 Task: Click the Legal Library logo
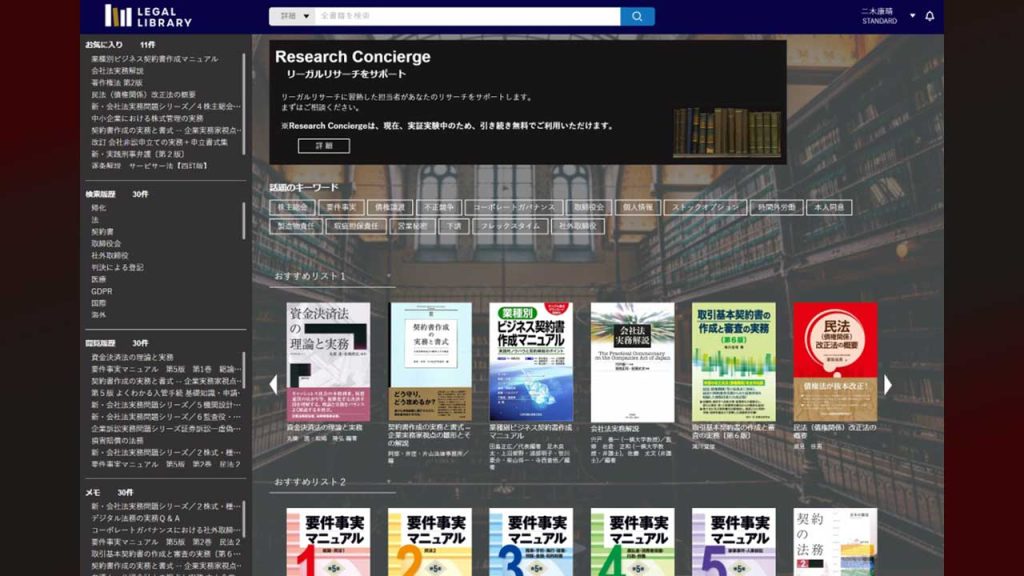coord(148,16)
